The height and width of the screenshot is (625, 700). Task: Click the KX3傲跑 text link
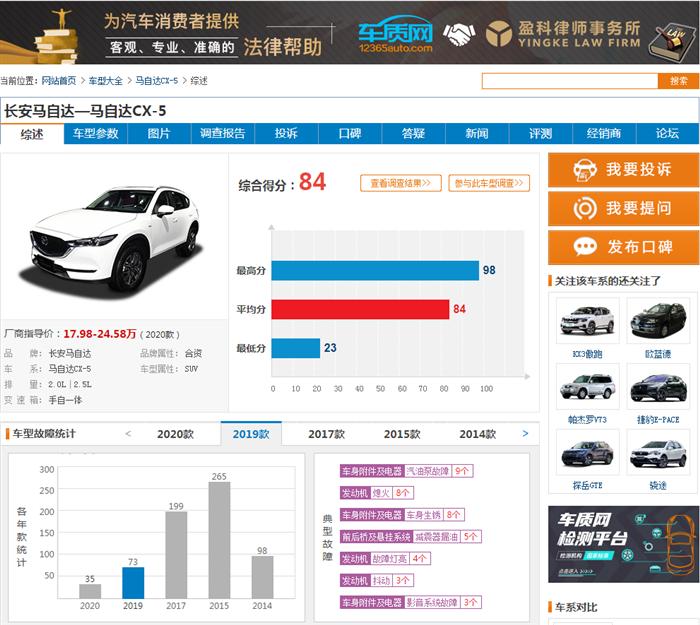[x=588, y=354]
